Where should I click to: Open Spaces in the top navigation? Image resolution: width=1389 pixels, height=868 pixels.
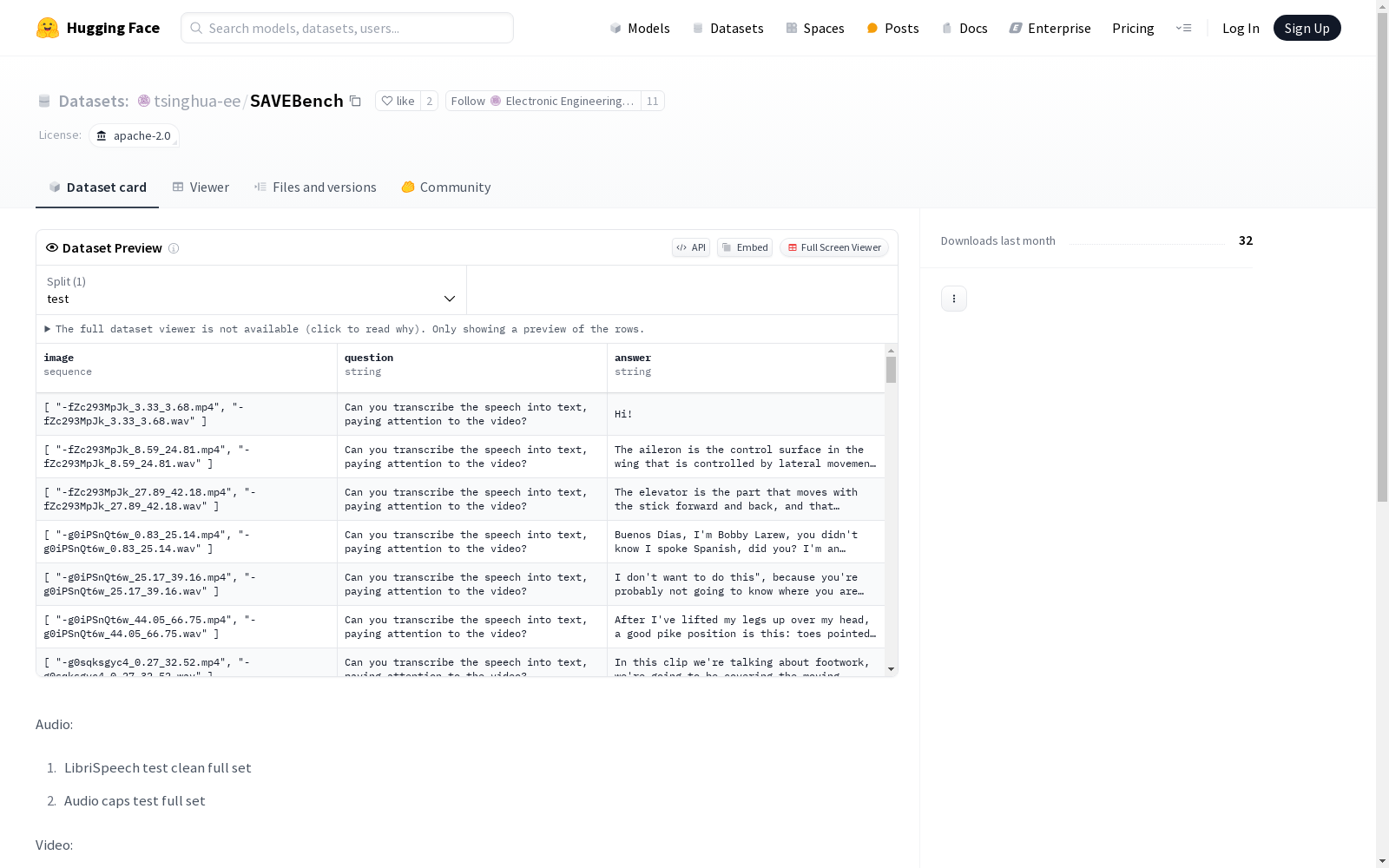(x=815, y=28)
